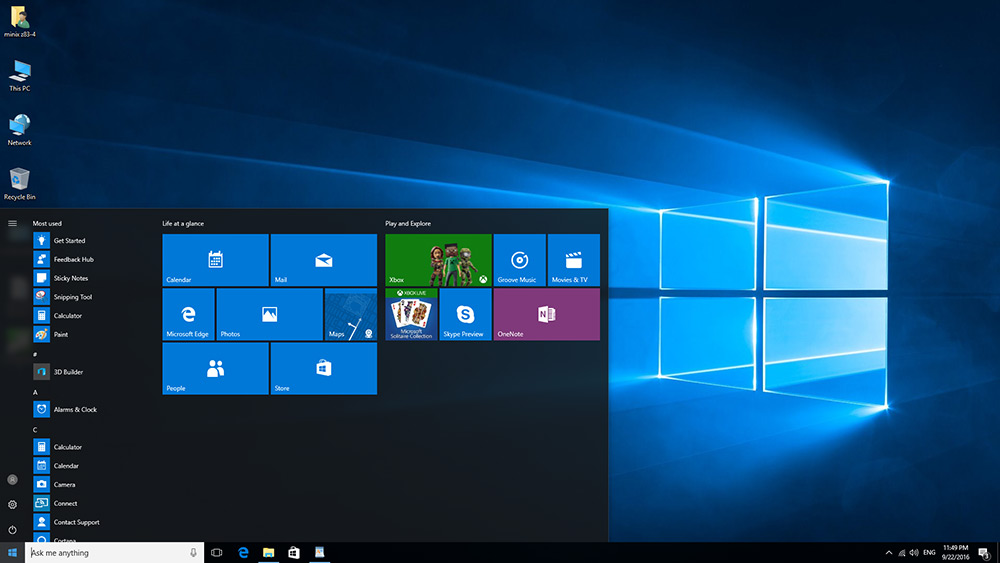Open the Skype Preview tile
Screen dimensions: 1000x563
tap(465, 314)
